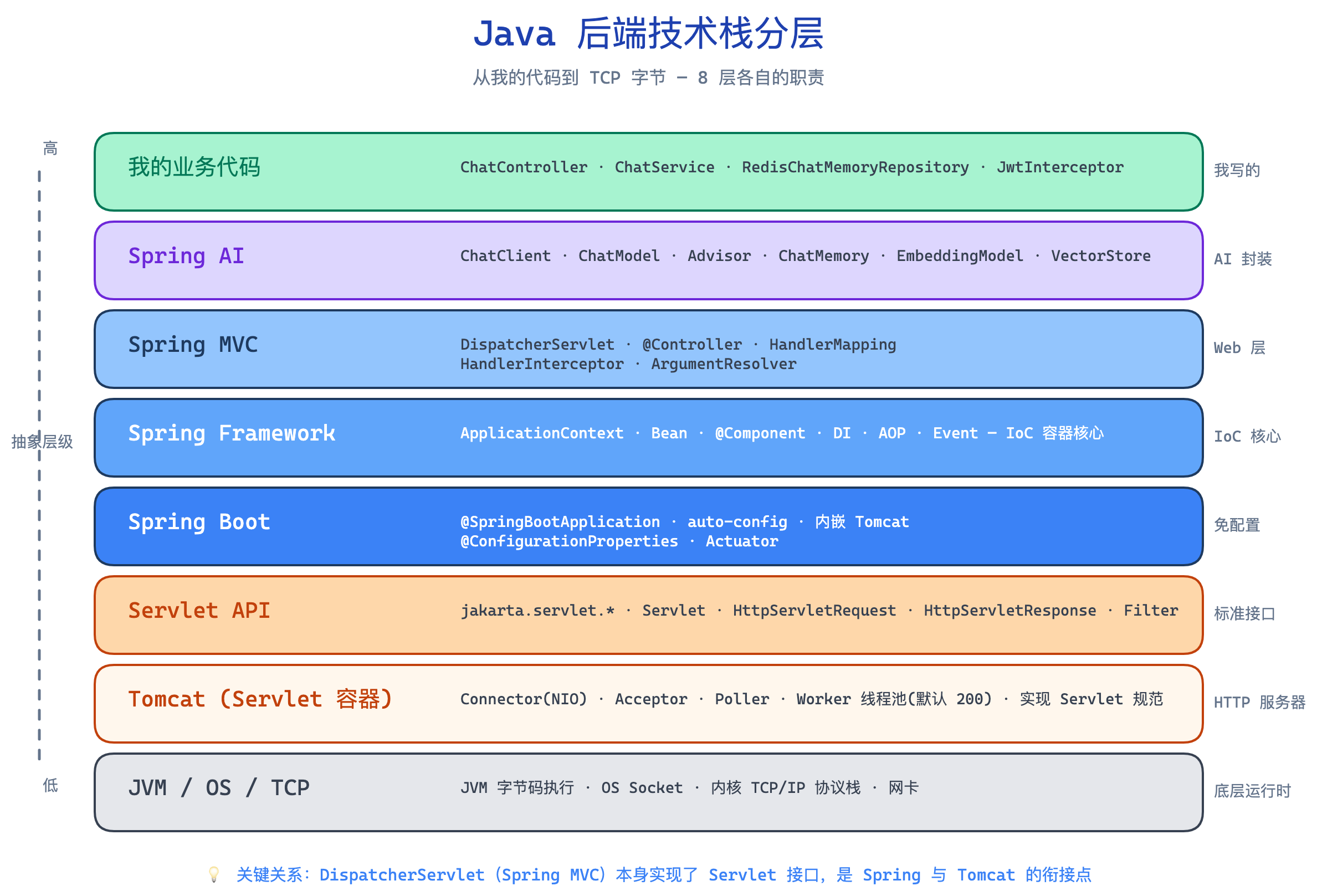
Task: Click the '抽象层级' axis label
Action: coord(42,442)
